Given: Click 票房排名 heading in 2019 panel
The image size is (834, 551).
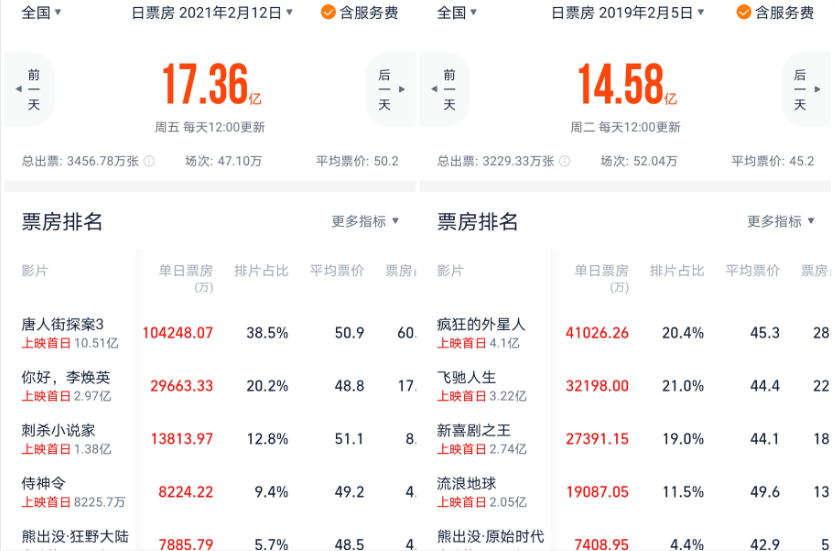Looking at the screenshot, I should (477, 222).
